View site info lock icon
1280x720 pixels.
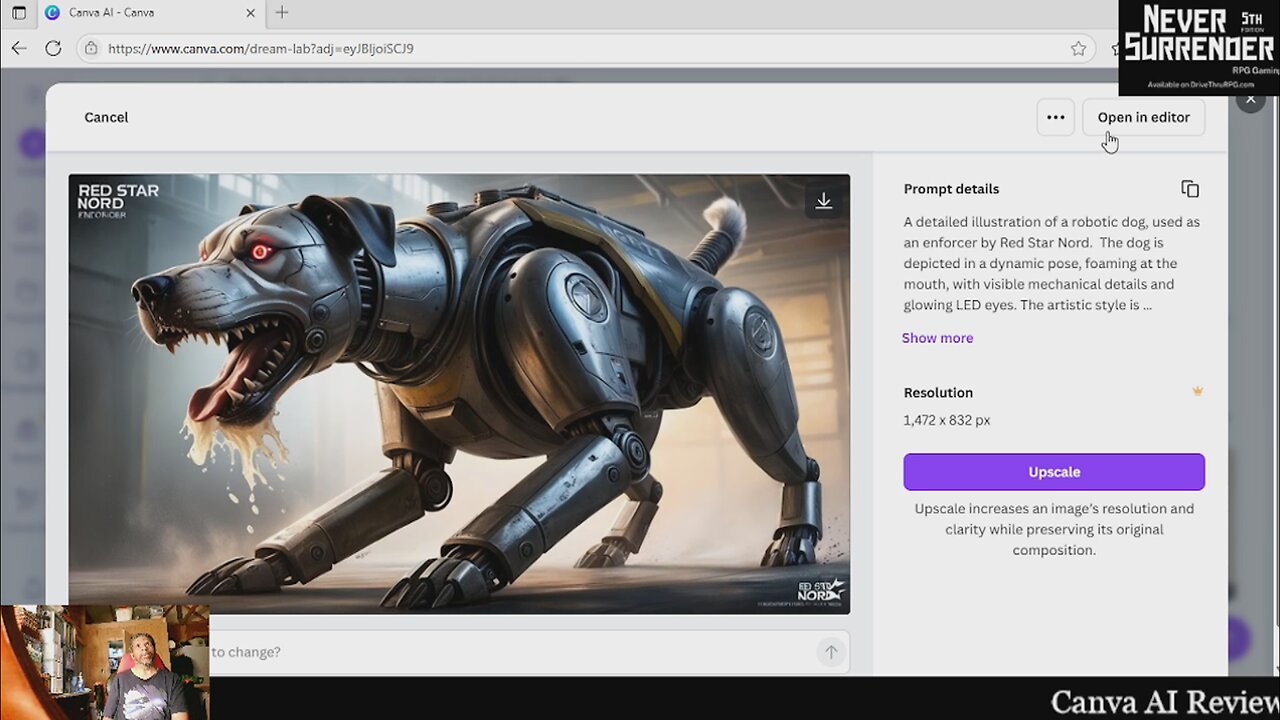point(91,48)
